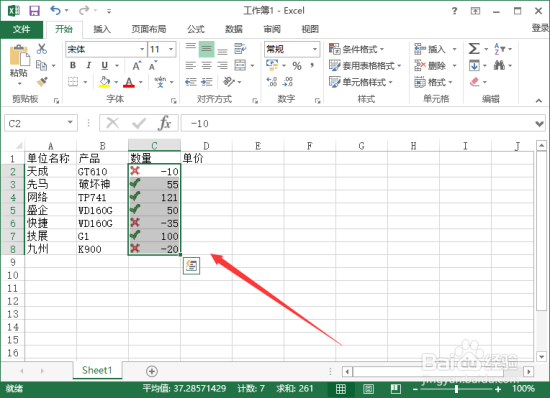Click the Merge and Center icon
The width and height of the screenshot is (550, 398).
click(240, 65)
